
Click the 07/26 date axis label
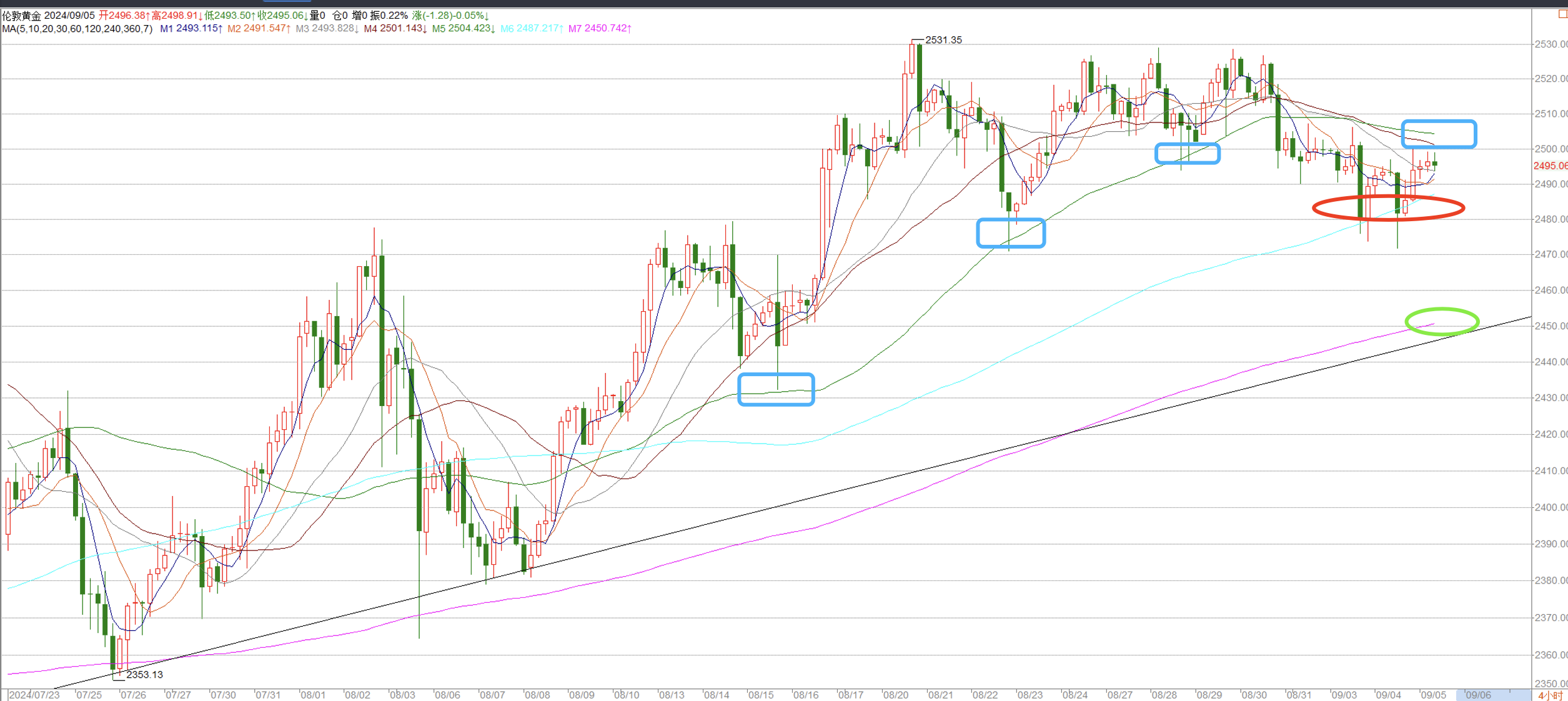[x=133, y=695]
